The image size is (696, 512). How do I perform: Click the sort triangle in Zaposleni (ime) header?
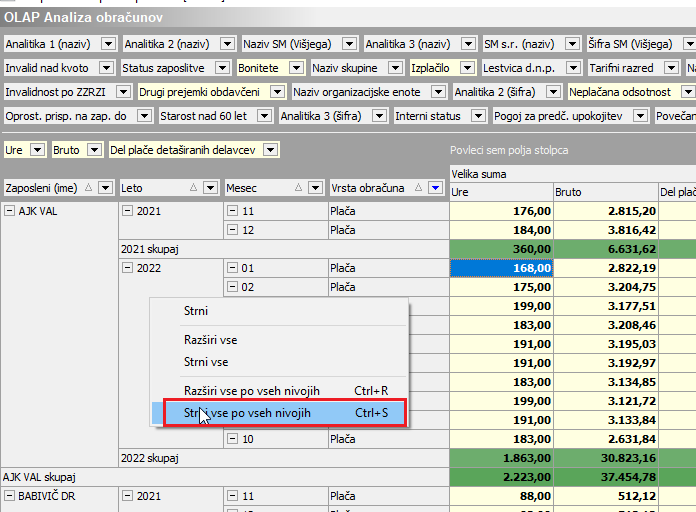click(88, 187)
